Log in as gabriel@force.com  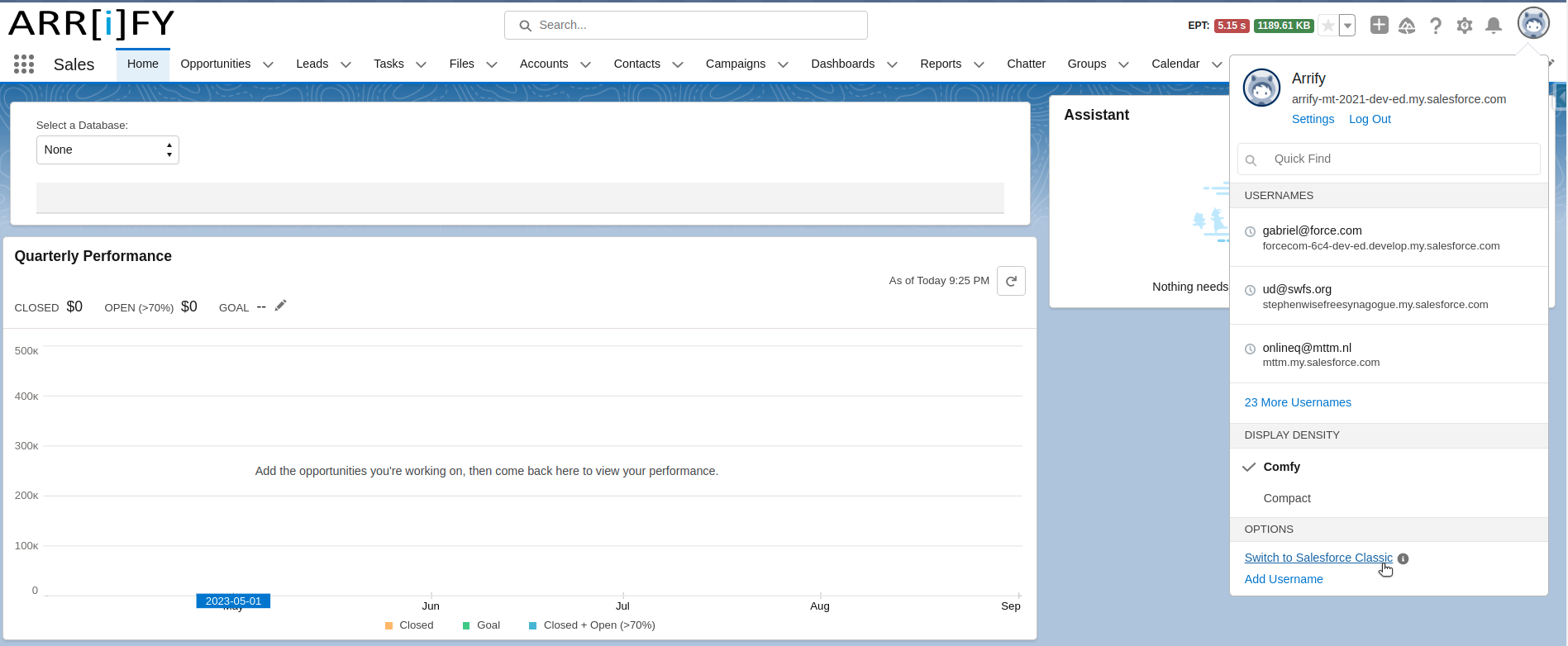tap(1389, 238)
